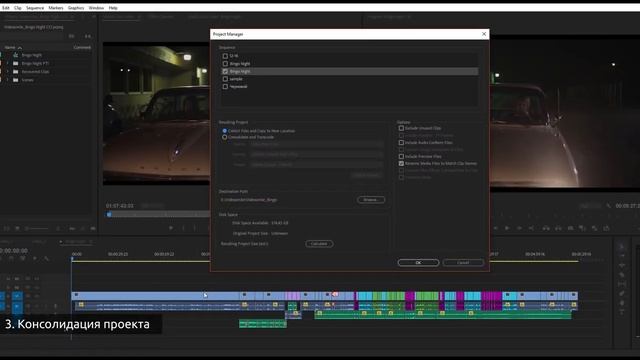
Task: Click the Comment column header
Action: pyautogui.click(x=82, y=47)
